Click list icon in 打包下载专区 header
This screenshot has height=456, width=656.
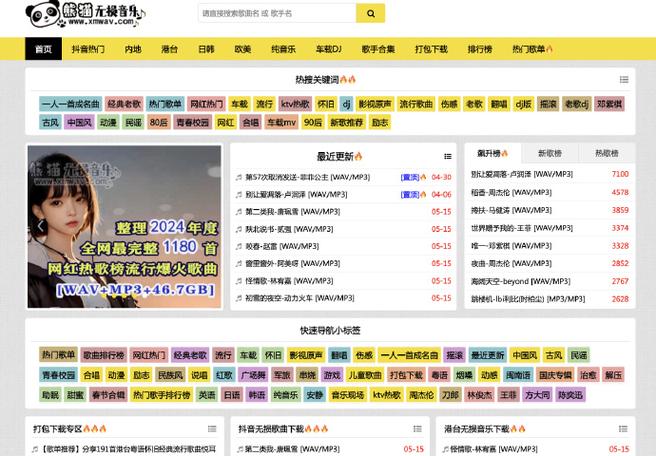point(214,428)
